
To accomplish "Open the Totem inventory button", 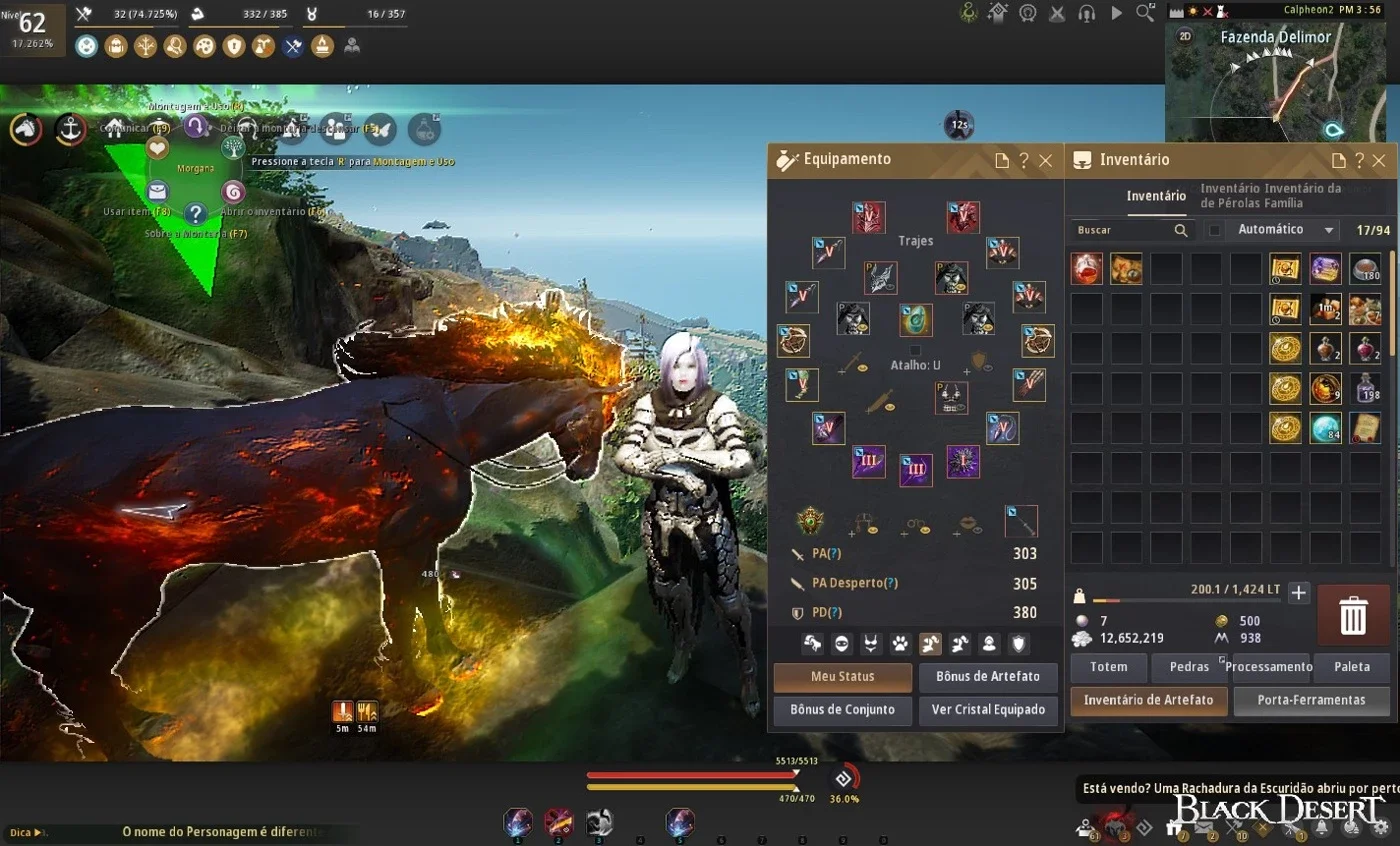I will [x=1108, y=667].
